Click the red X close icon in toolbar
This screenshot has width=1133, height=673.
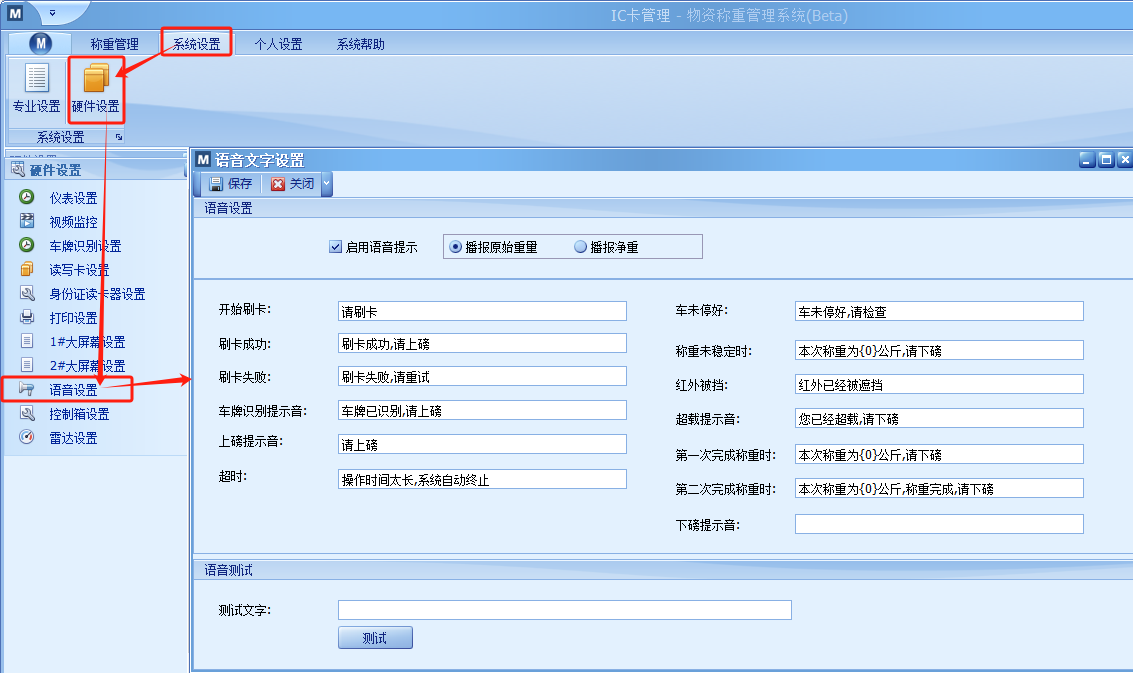pyautogui.click(x=277, y=184)
